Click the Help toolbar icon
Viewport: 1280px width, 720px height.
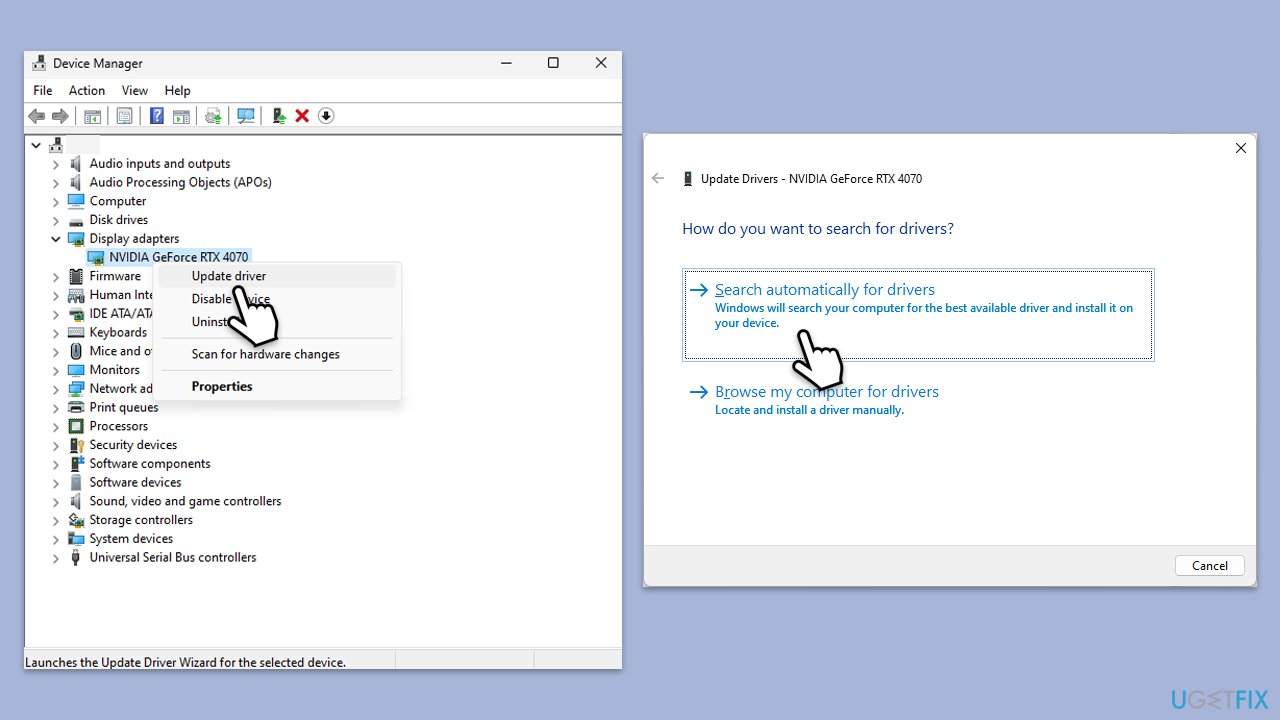(156, 115)
